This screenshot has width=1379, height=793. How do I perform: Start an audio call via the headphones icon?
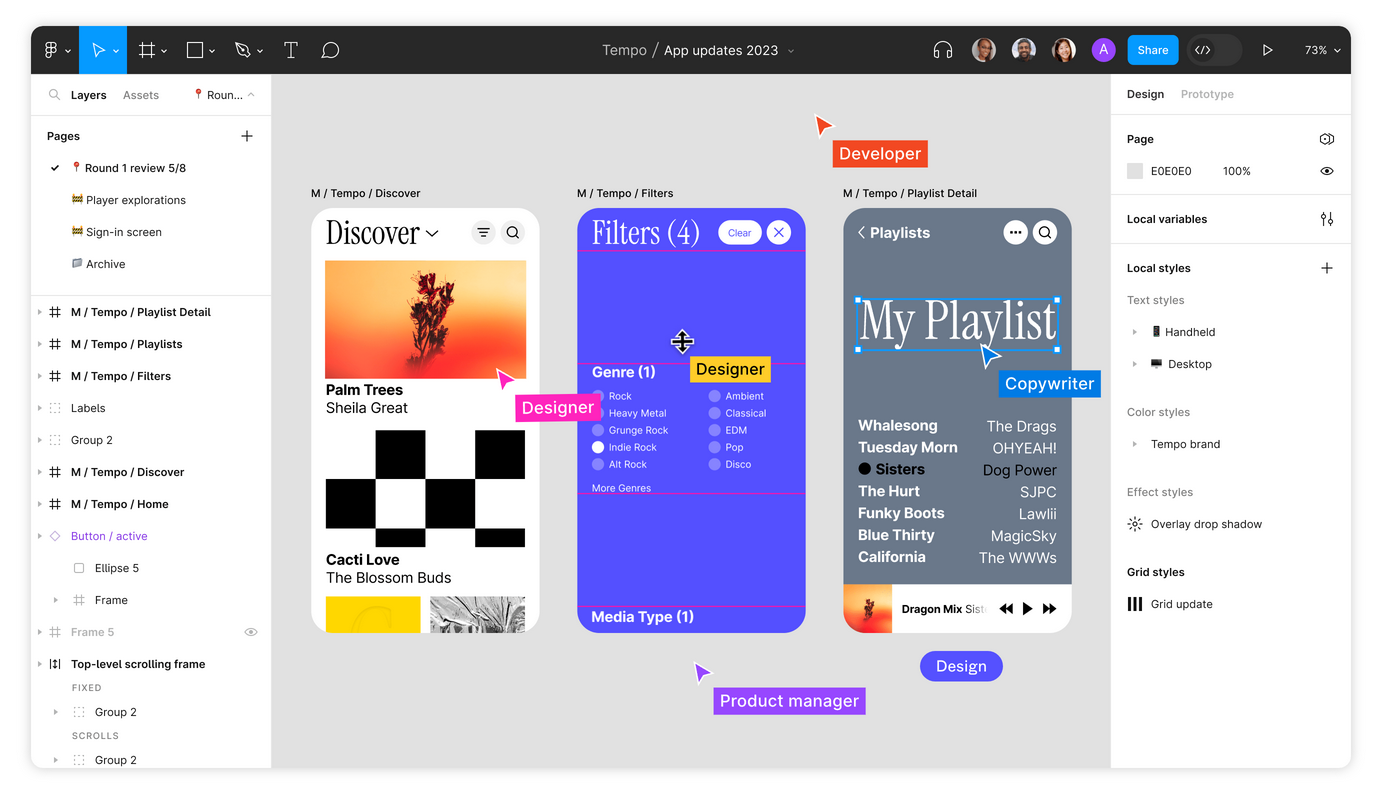pyautogui.click(x=941, y=49)
